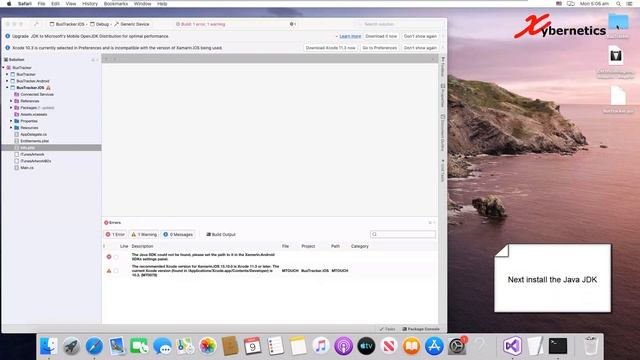This screenshot has height=360, width=640.
Task: Open the Edit menu
Action: click(x=55, y=4)
